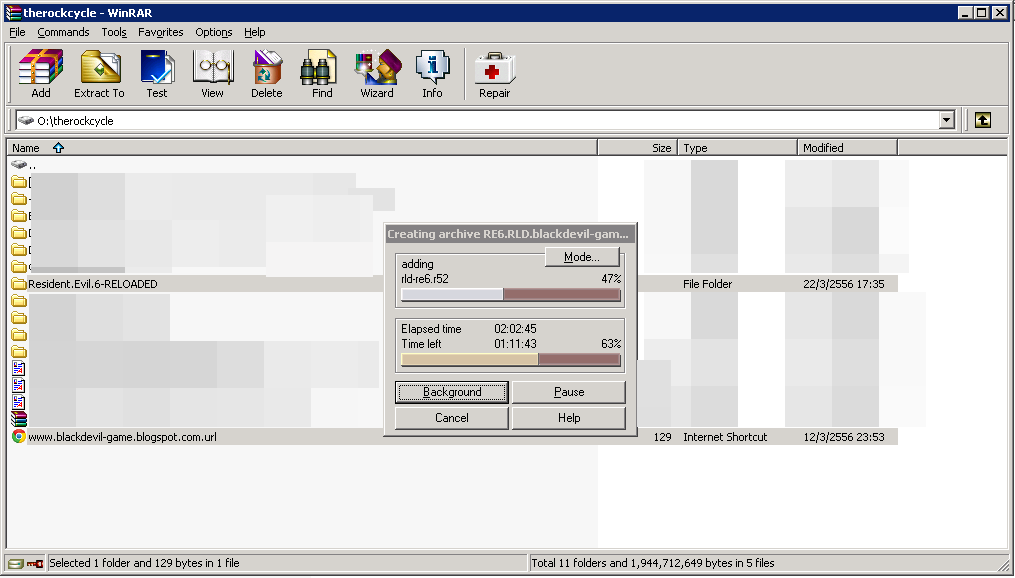The height and width of the screenshot is (578, 1015).
Task: Select the Resident.Evil.6-RELOADED folder icon
Action: (19, 284)
